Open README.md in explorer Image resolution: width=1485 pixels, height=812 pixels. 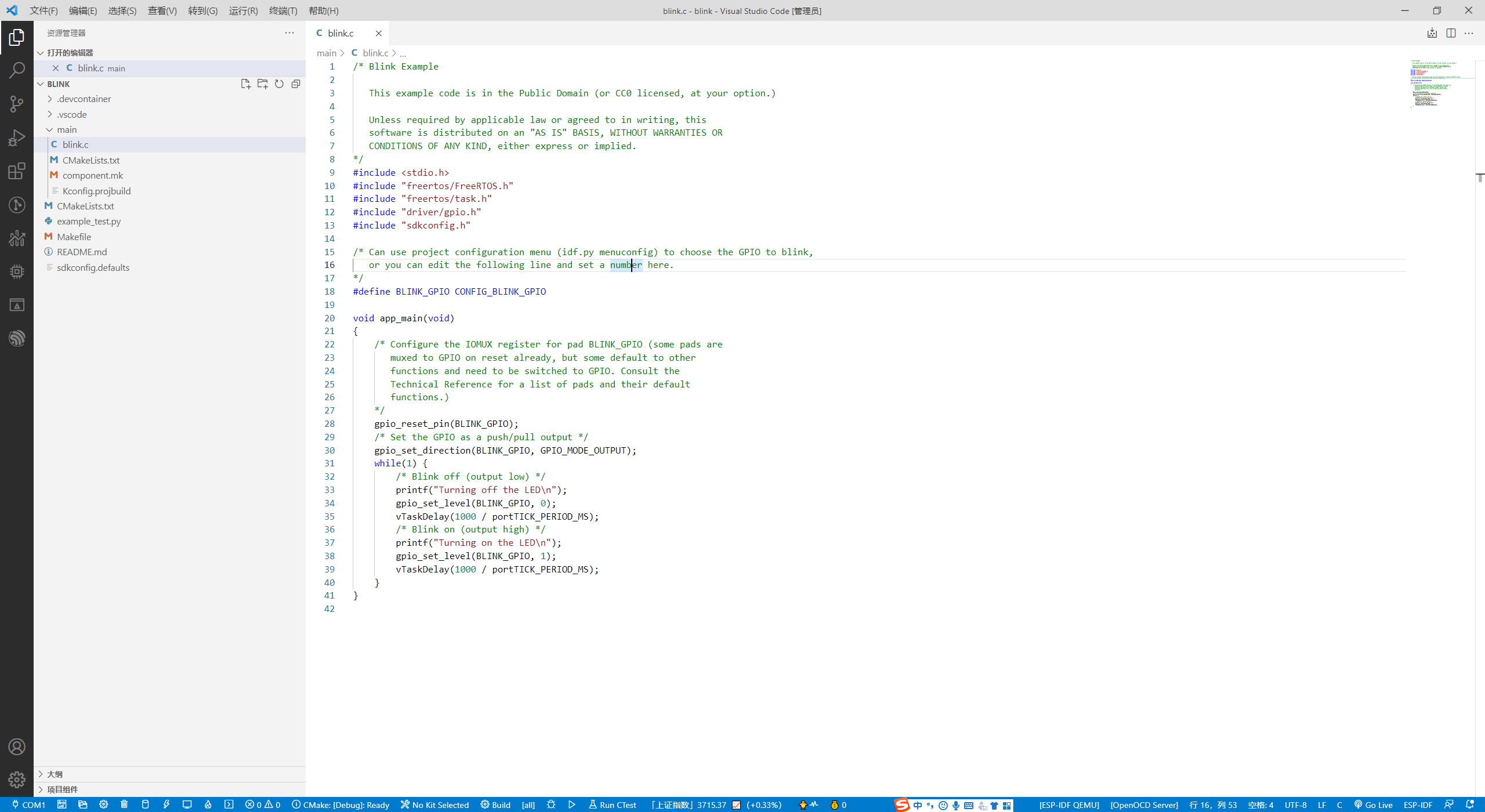(x=82, y=252)
